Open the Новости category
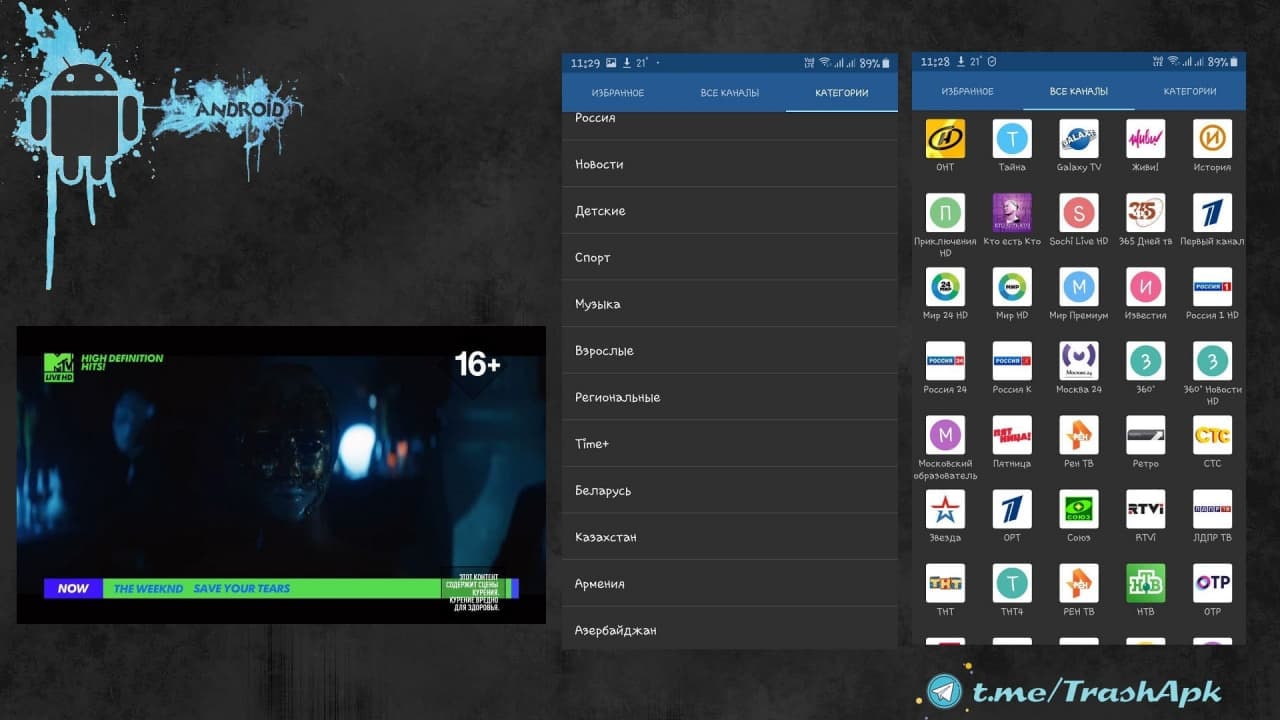Viewport: 1280px width, 720px height. click(x=730, y=164)
